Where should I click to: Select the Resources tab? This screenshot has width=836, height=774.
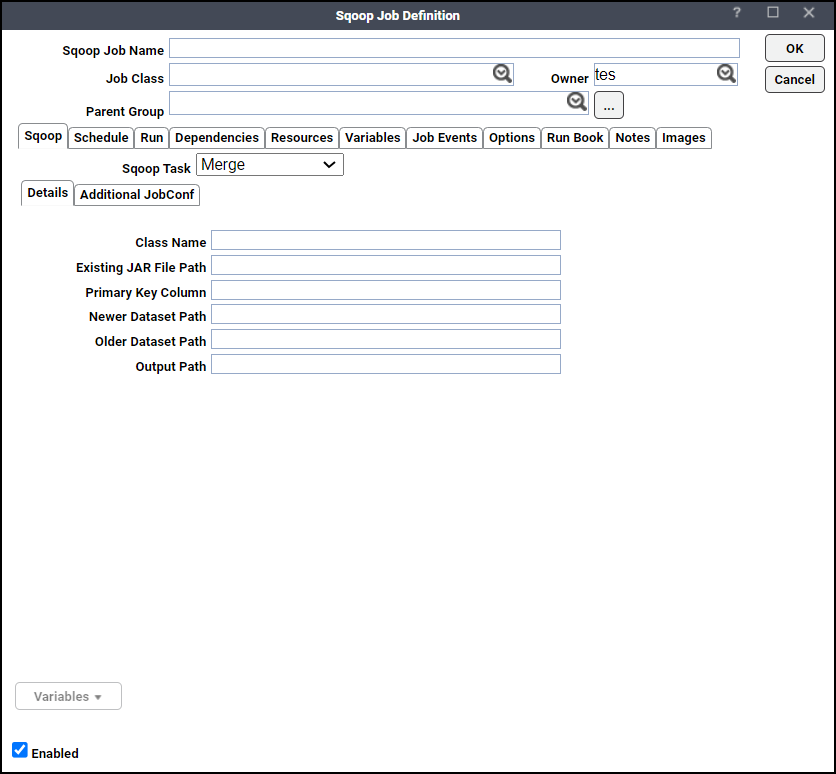coord(302,138)
